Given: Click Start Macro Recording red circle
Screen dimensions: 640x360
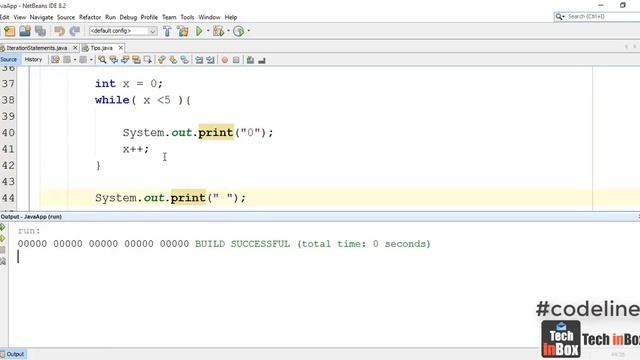Looking at the screenshot, I should [224, 60].
